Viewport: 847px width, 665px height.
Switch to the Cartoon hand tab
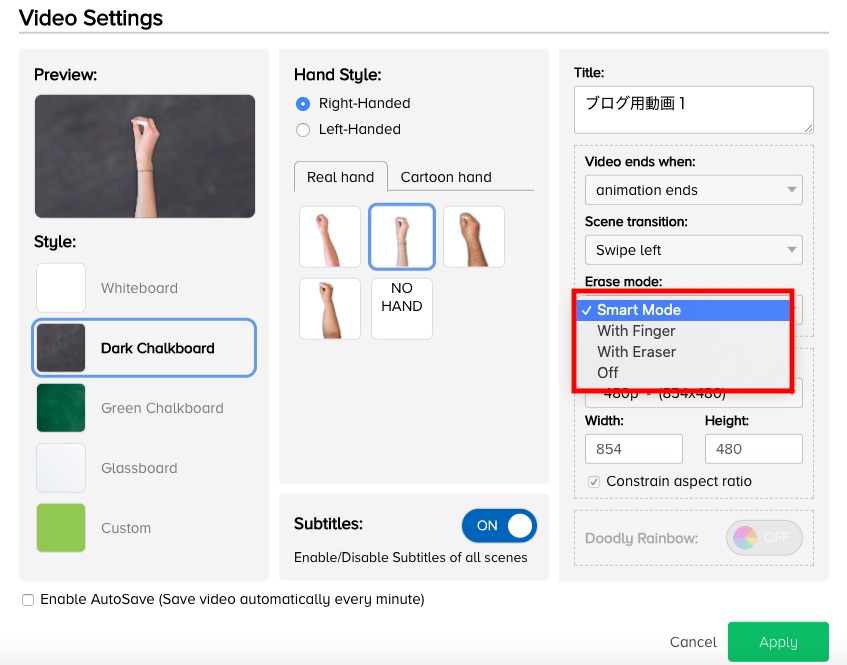click(446, 177)
